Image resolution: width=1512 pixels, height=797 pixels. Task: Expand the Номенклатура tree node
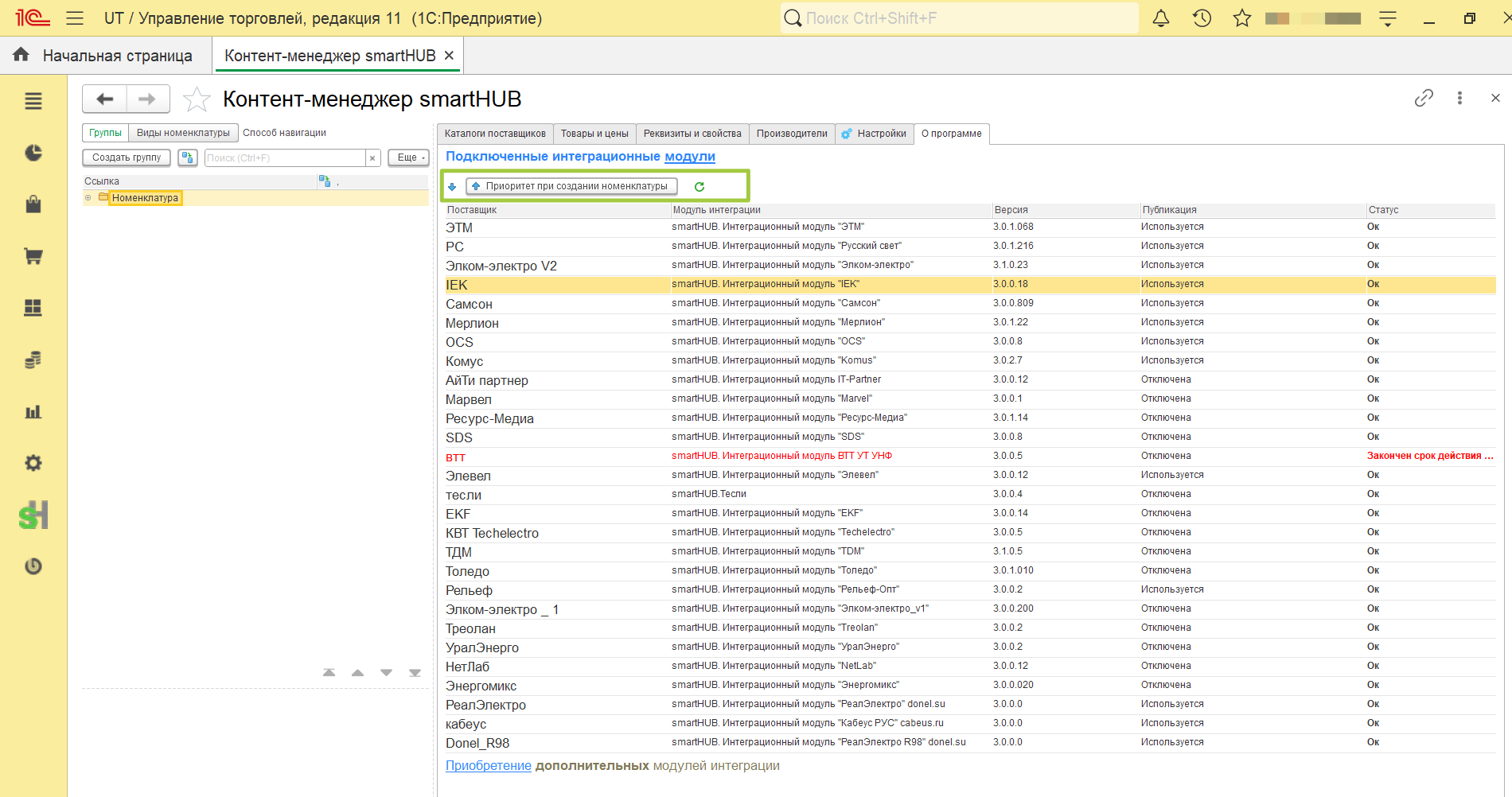(x=88, y=198)
